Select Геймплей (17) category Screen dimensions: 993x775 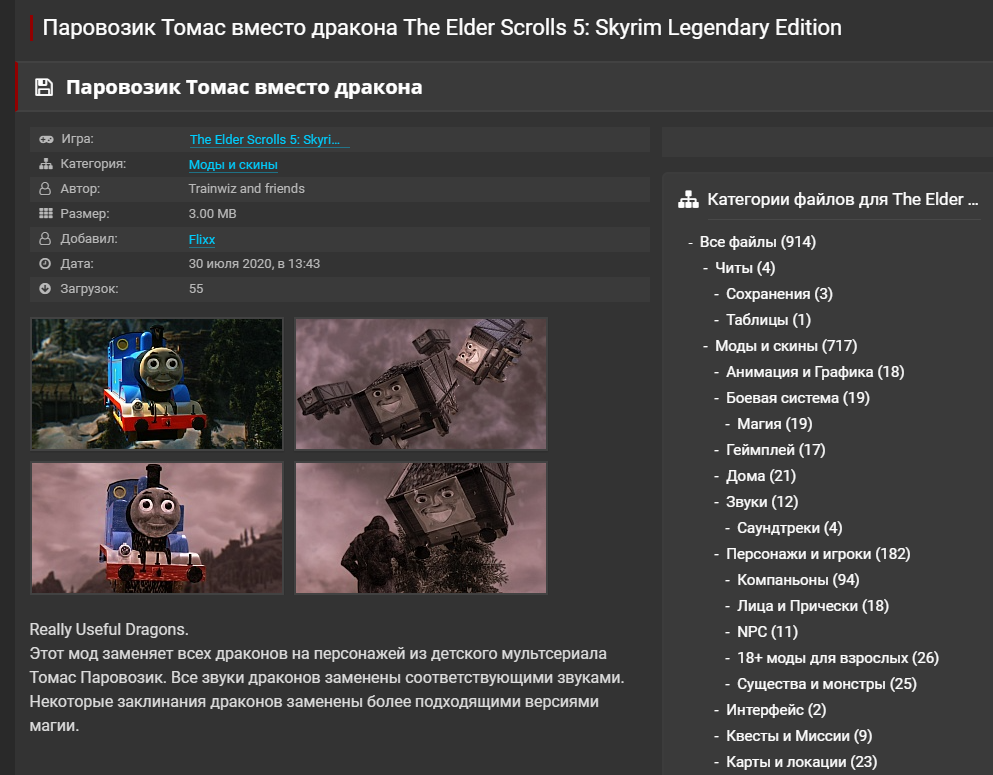[x=776, y=450]
